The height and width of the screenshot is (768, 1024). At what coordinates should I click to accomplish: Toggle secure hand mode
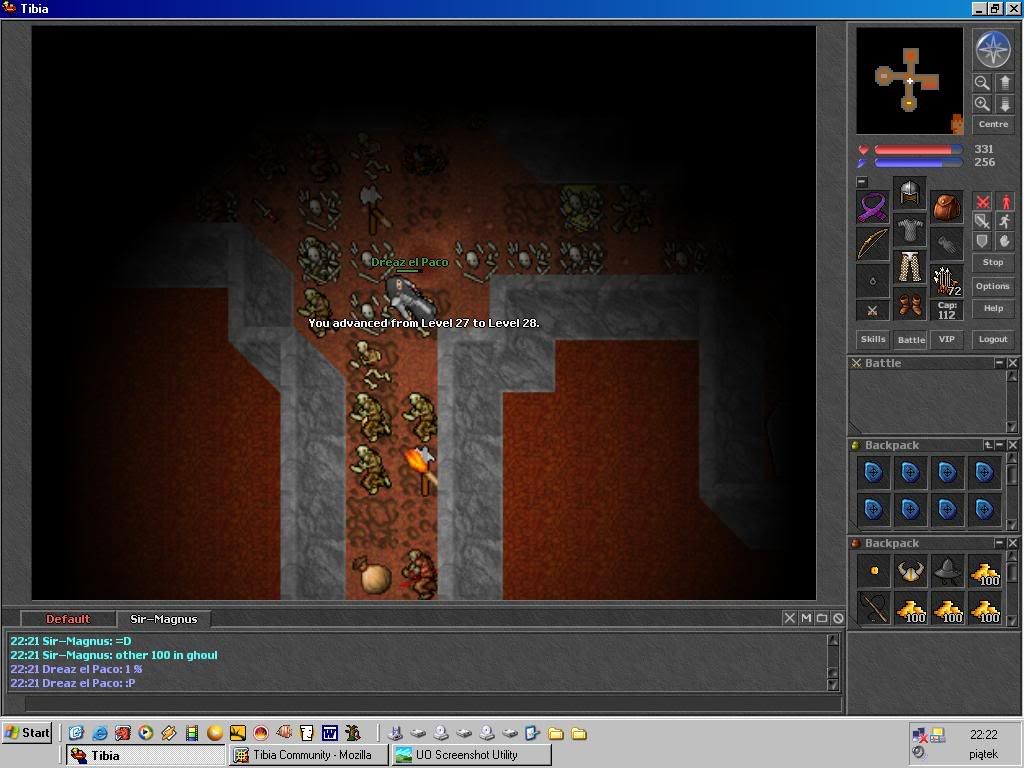pos(1004,241)
